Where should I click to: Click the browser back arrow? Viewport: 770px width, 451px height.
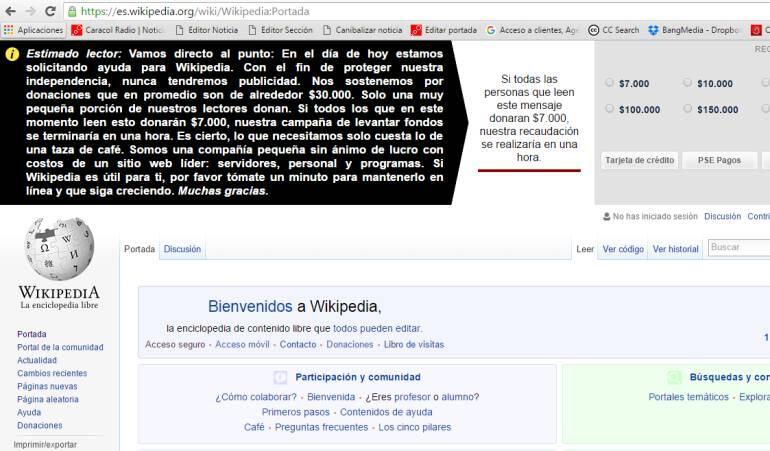coord(10,11)
